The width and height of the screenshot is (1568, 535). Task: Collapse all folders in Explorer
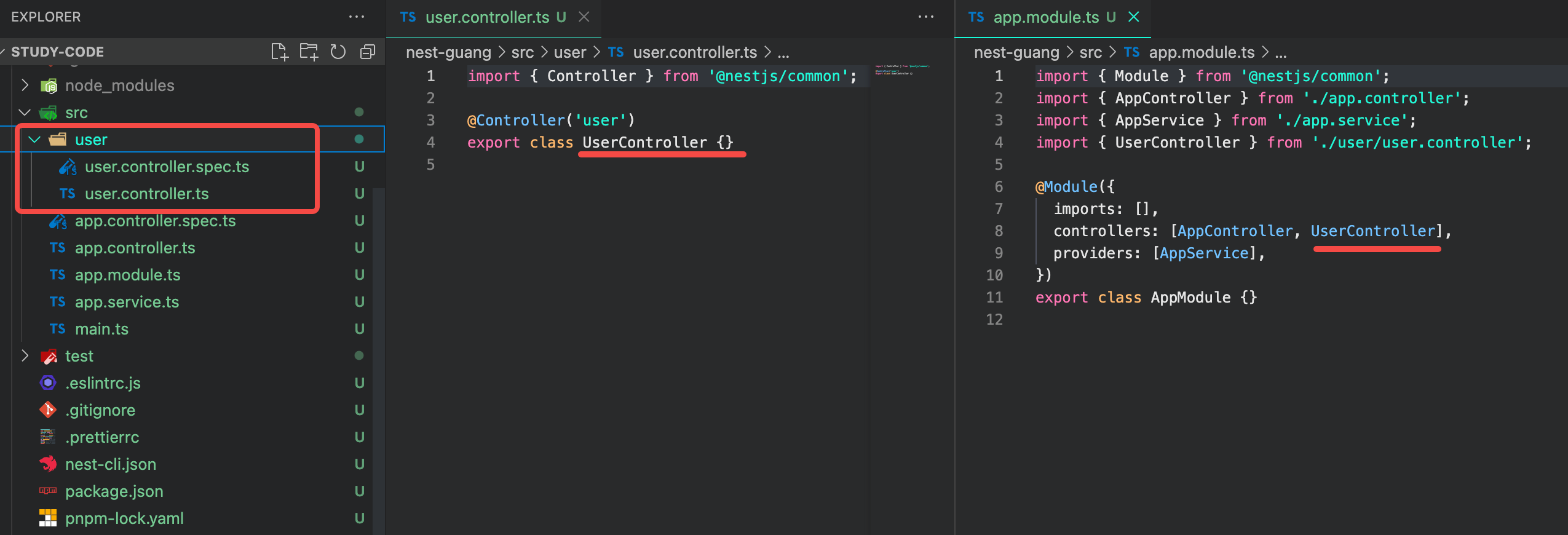[x=368, y=52]
